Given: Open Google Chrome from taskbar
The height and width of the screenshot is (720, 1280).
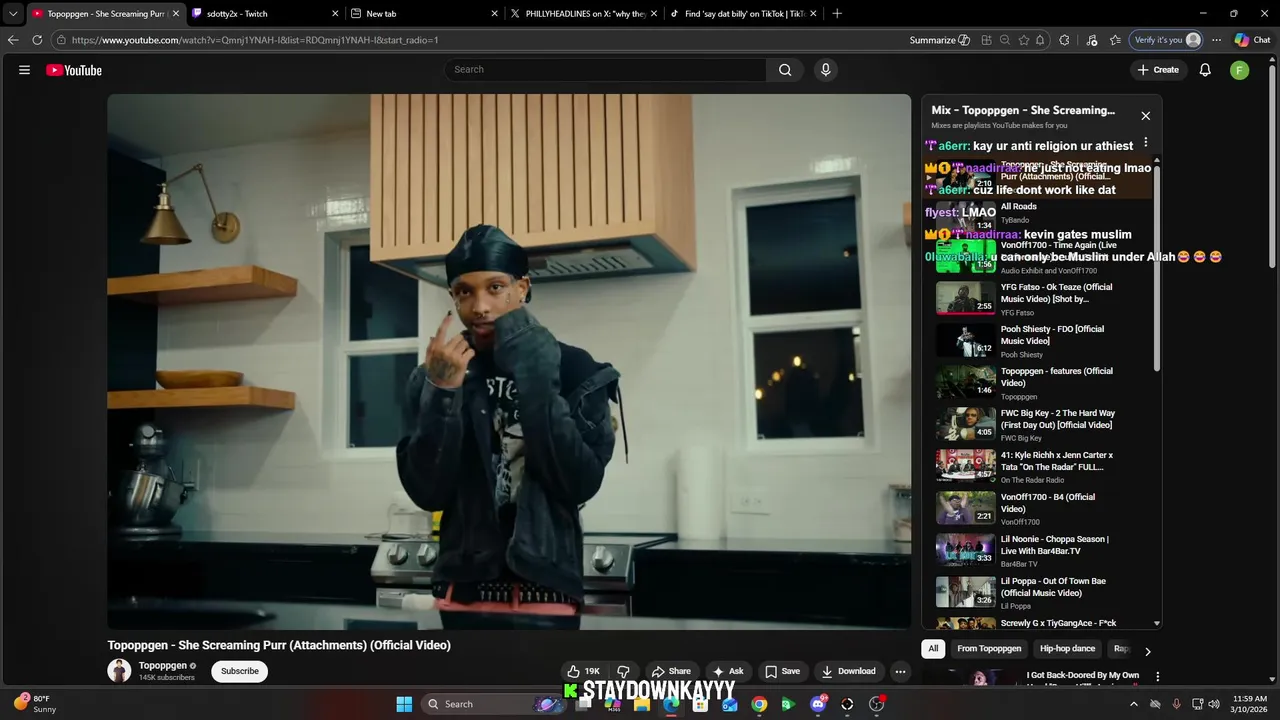Looking at the screenshot, I should pyautogui.click(x=759, y=704).
